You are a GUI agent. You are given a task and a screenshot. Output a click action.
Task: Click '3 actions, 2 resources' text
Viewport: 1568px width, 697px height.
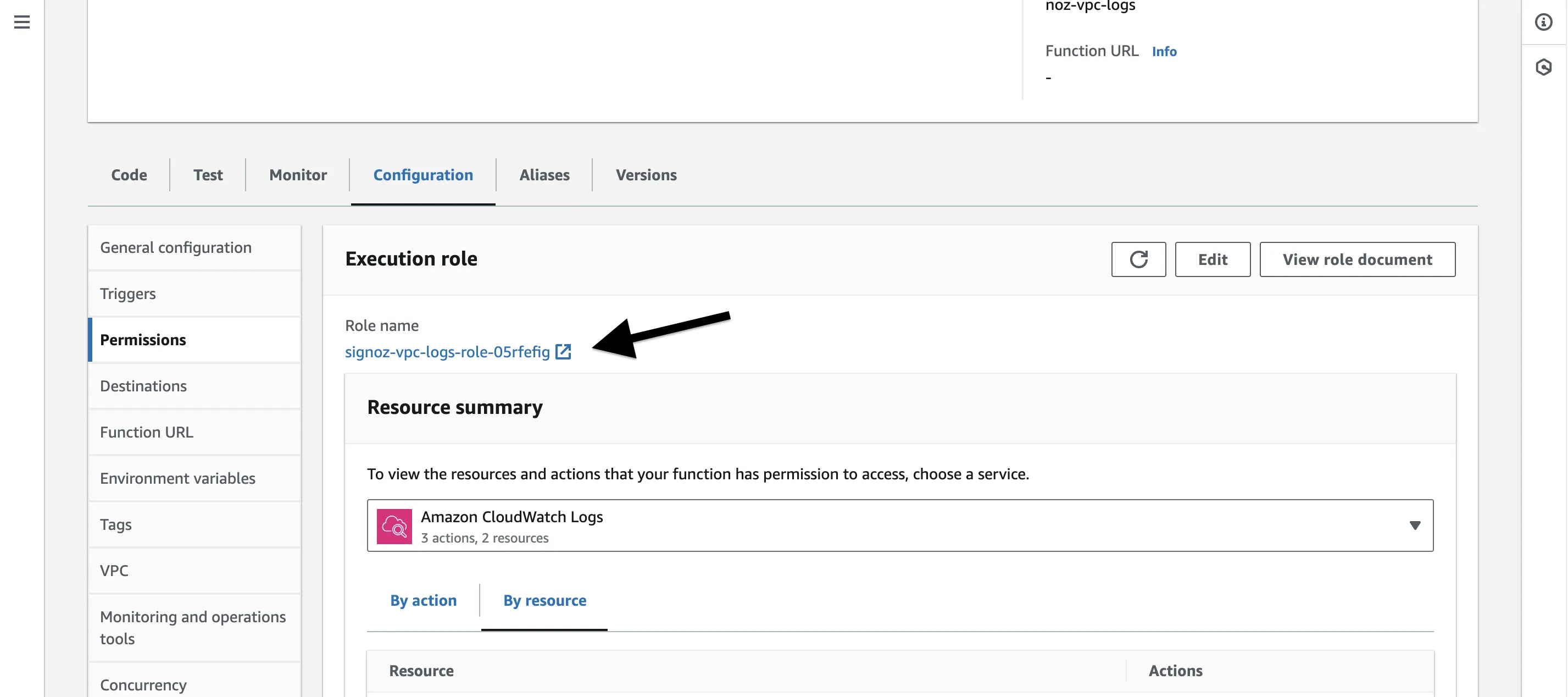coord(485,538)
